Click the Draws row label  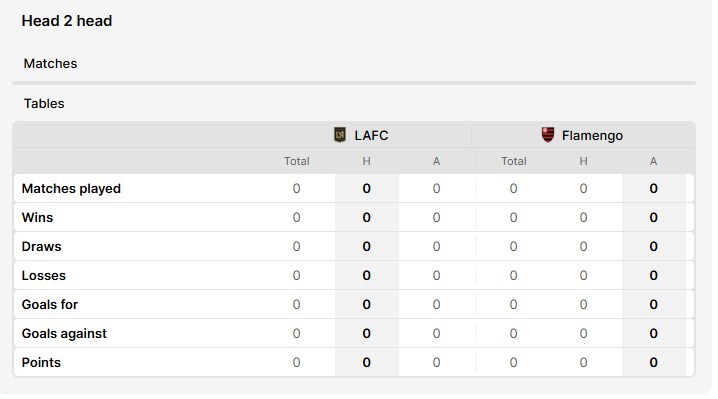41,246
